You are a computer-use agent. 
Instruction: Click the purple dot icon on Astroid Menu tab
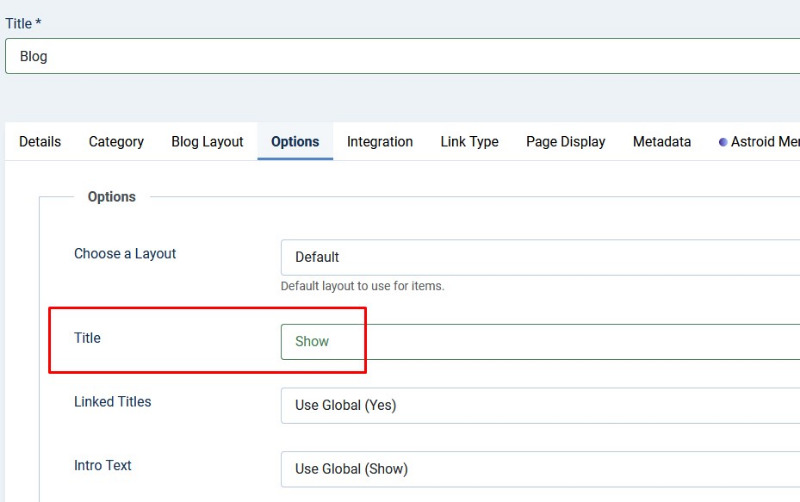tap(722, 142)
